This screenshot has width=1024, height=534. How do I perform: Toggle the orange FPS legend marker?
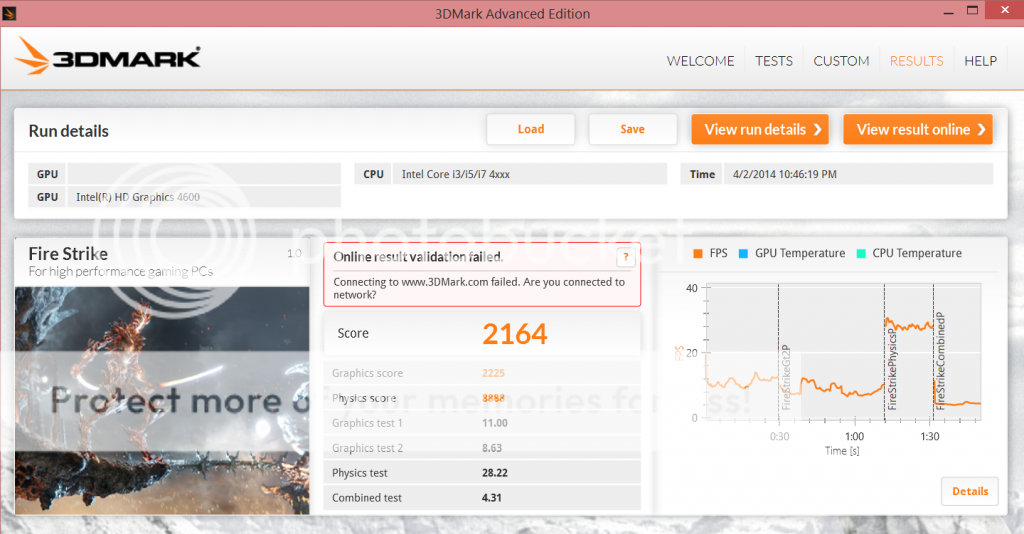click(697, 254)
